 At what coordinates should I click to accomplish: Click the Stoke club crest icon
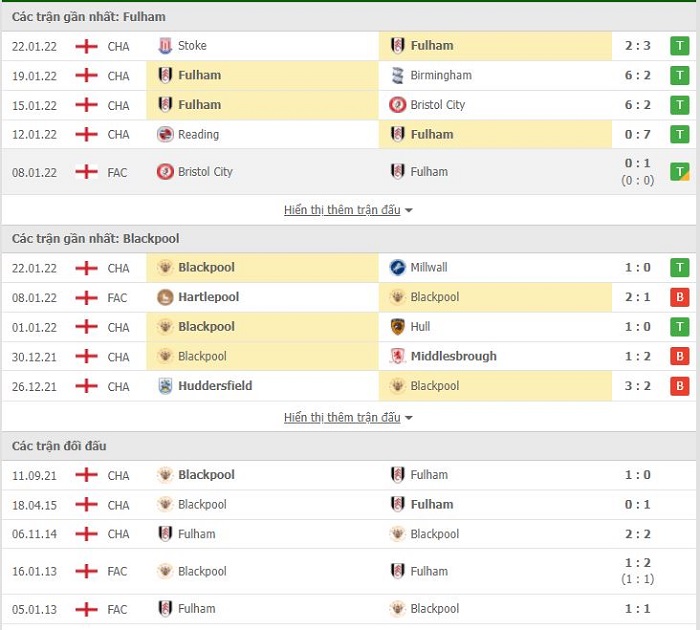(165, 46)
